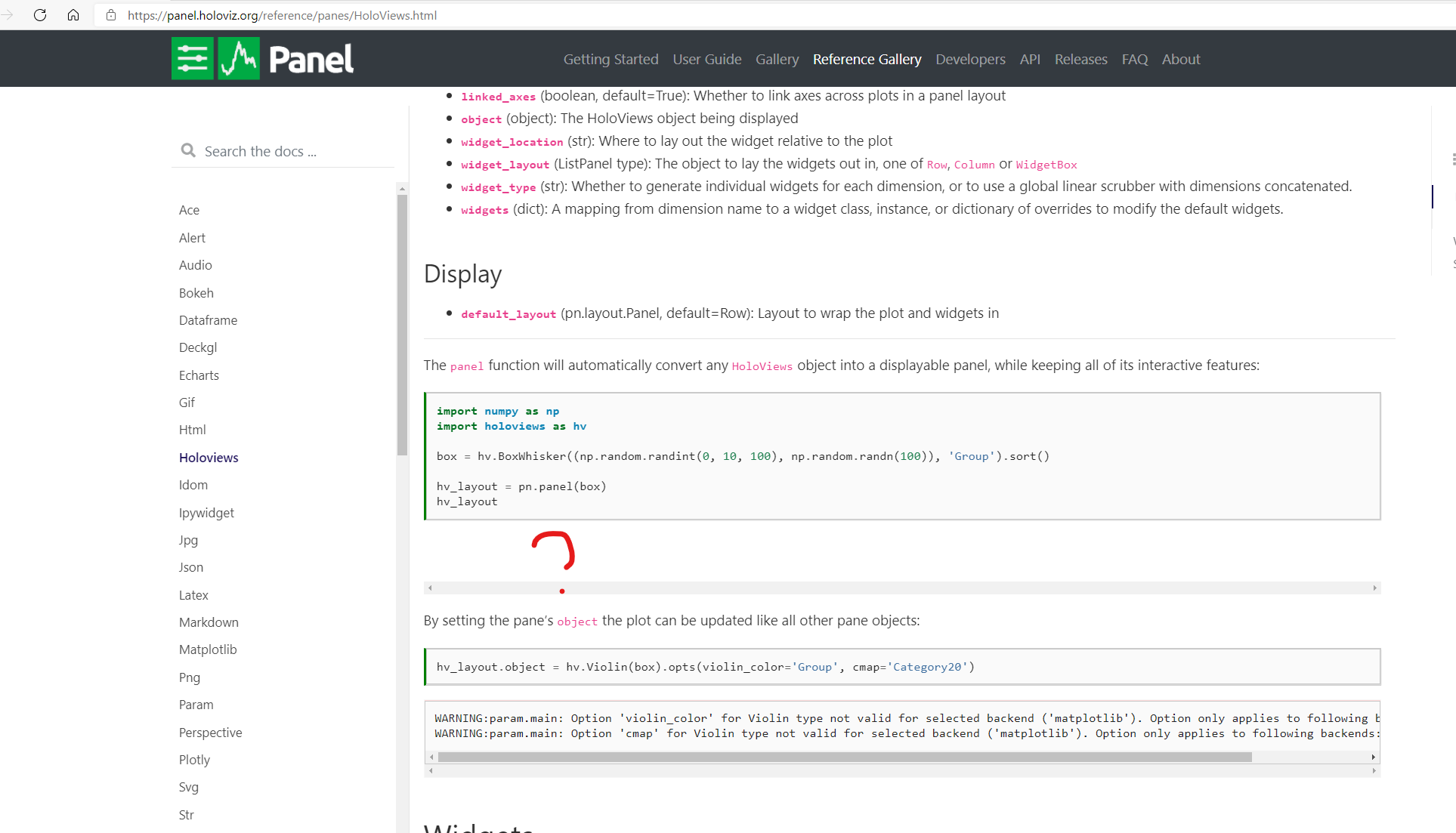Click the Panel hamburger logo icon
Screen dimensions: 1456x833
coord(193,57)
